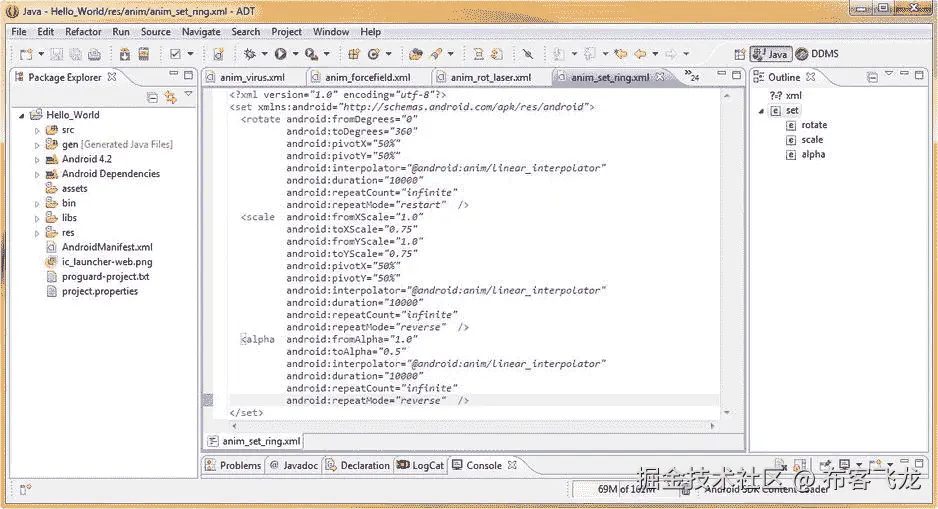Open the Android SDK Manager icon
938x509 pixels.
click(124, 54)
